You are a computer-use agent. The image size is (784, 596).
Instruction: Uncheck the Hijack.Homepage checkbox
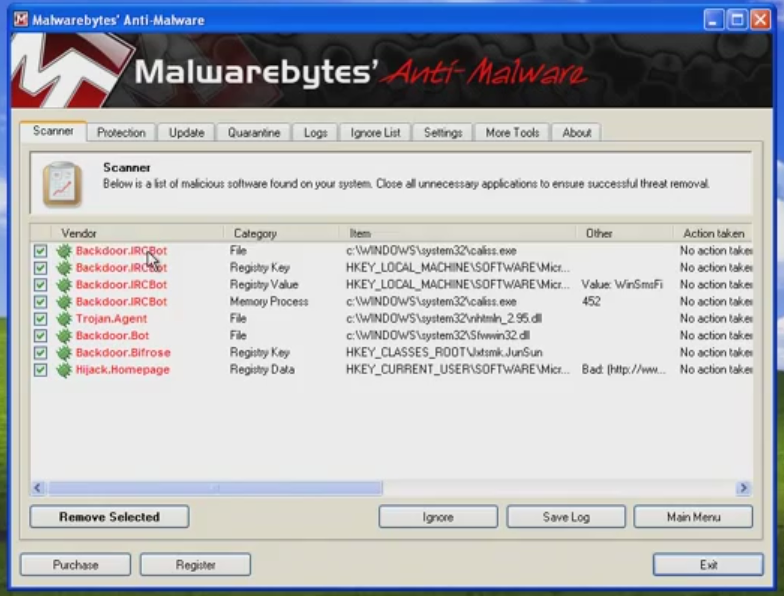pyautogui.click(x=40, y=370)
